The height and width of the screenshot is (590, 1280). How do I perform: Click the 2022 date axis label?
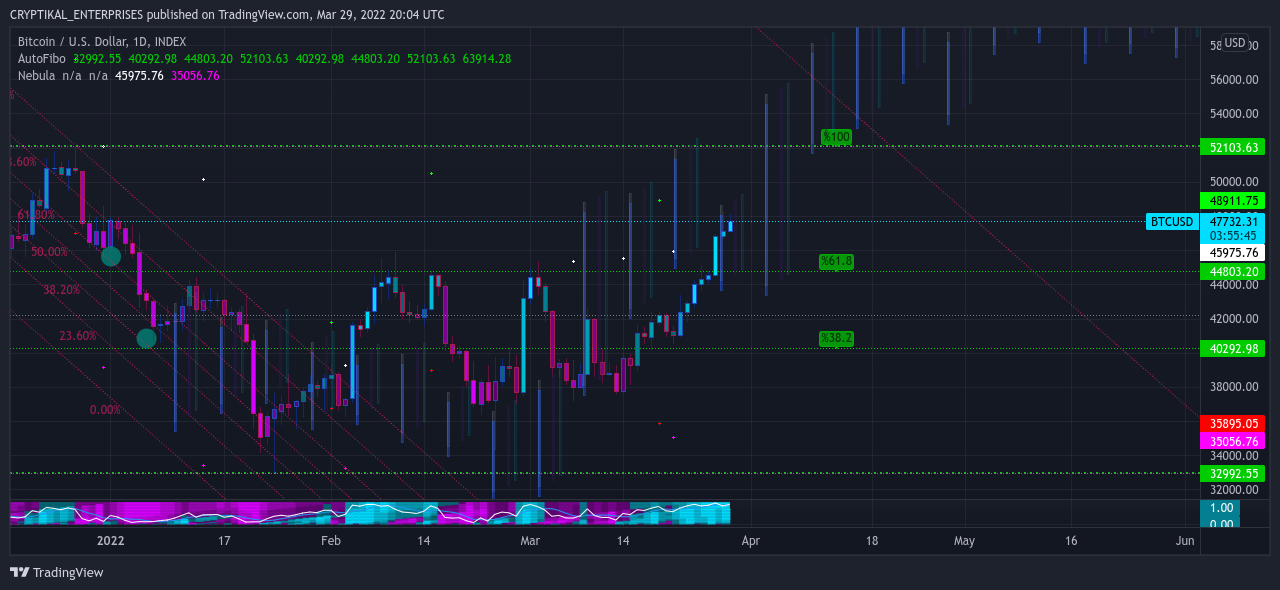(x=110, y=540)
